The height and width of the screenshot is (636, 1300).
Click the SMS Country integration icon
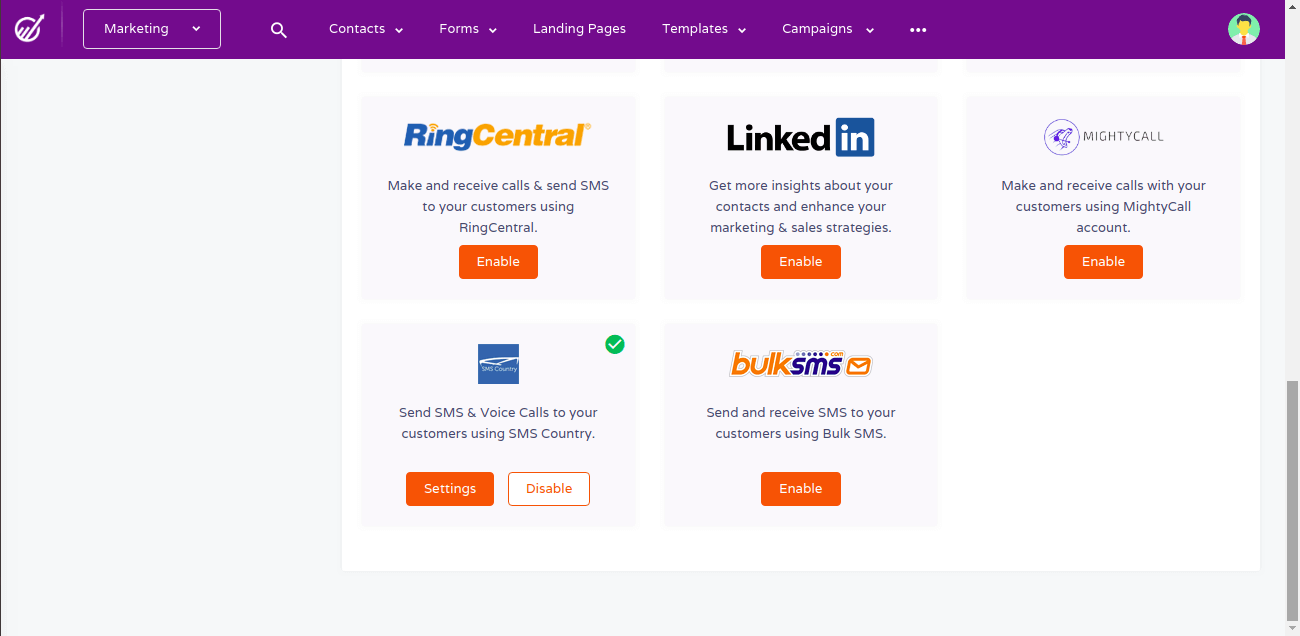tap(498, 364)
